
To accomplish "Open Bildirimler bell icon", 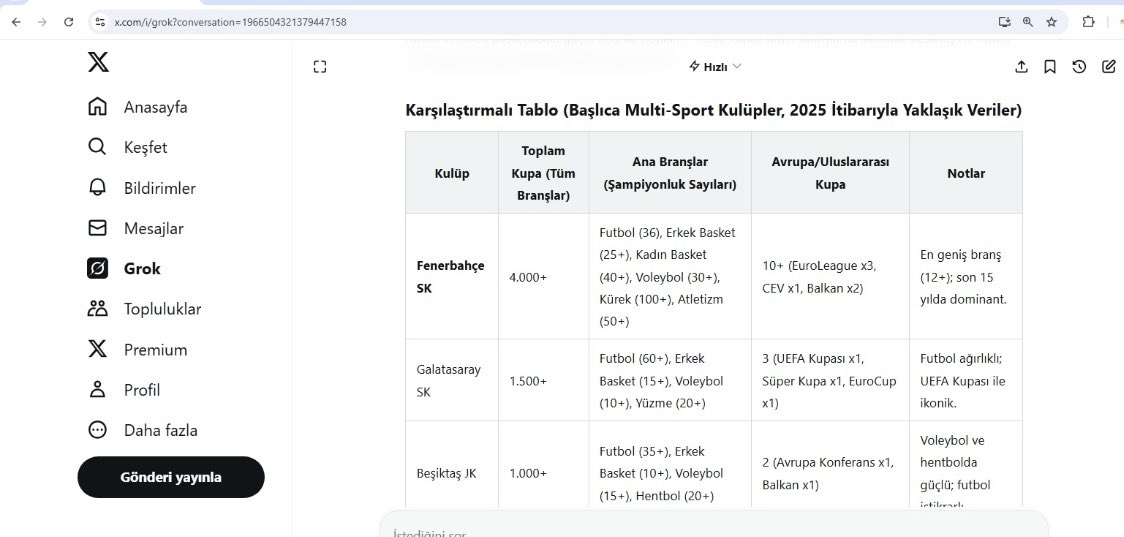I will coord(97,188).
